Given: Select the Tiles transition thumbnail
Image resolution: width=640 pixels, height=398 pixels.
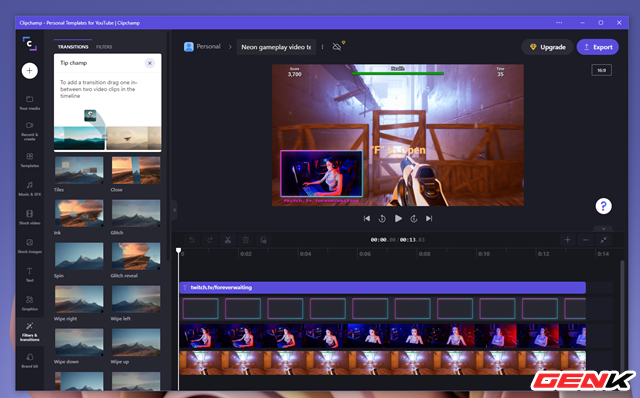Looking at the screenshot, I should click(79, 170).
